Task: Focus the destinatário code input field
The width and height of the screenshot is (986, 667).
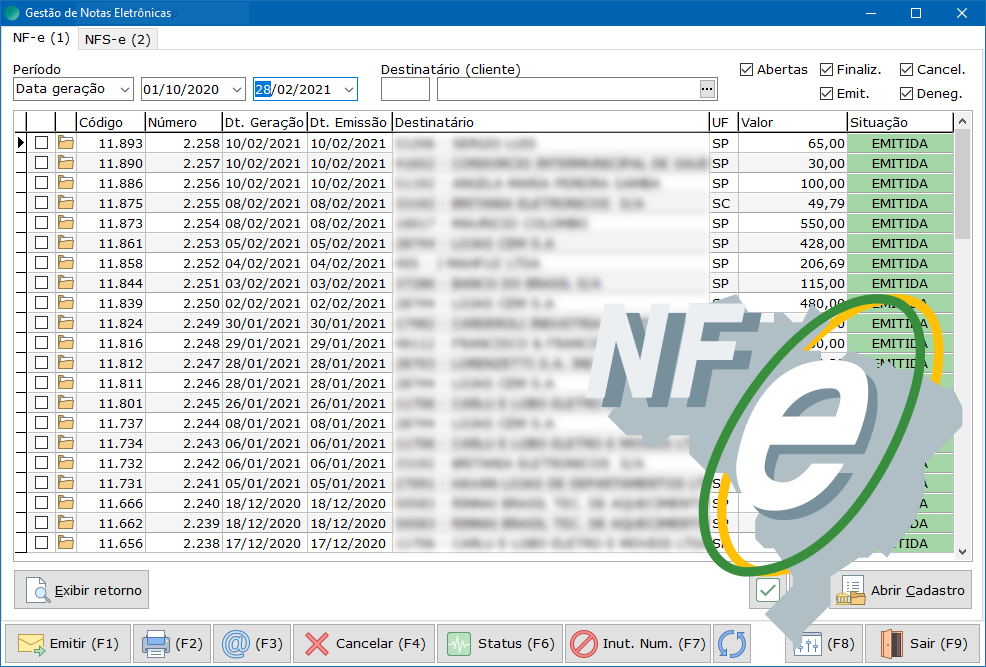Action: 406,89
